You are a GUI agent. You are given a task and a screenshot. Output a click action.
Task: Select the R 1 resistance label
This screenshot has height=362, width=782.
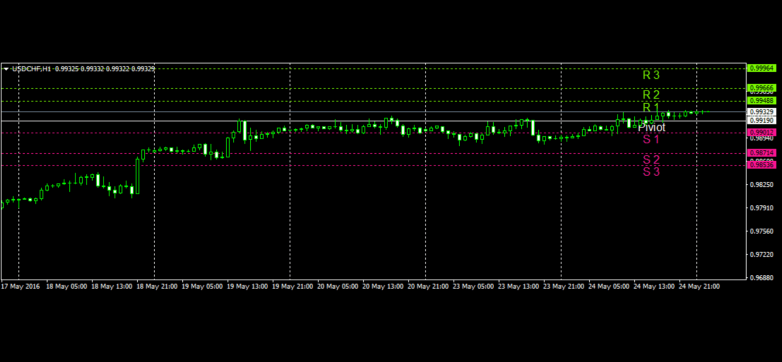pyautogui.click(x=651, y=108)
